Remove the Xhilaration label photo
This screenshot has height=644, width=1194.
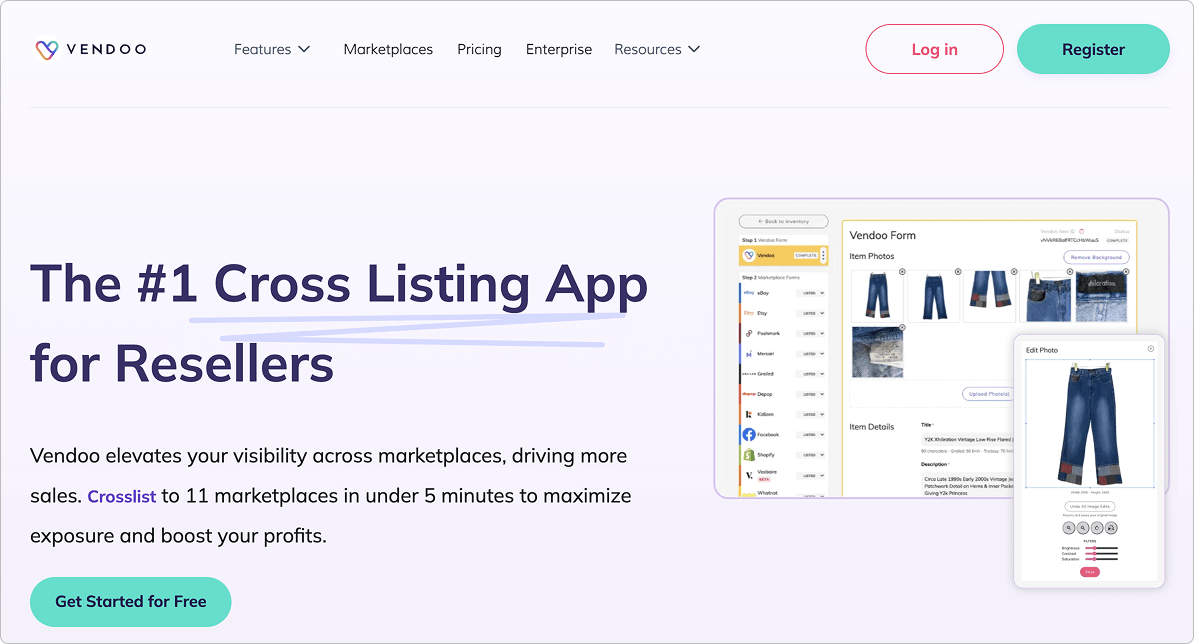tap(1126, 272)
